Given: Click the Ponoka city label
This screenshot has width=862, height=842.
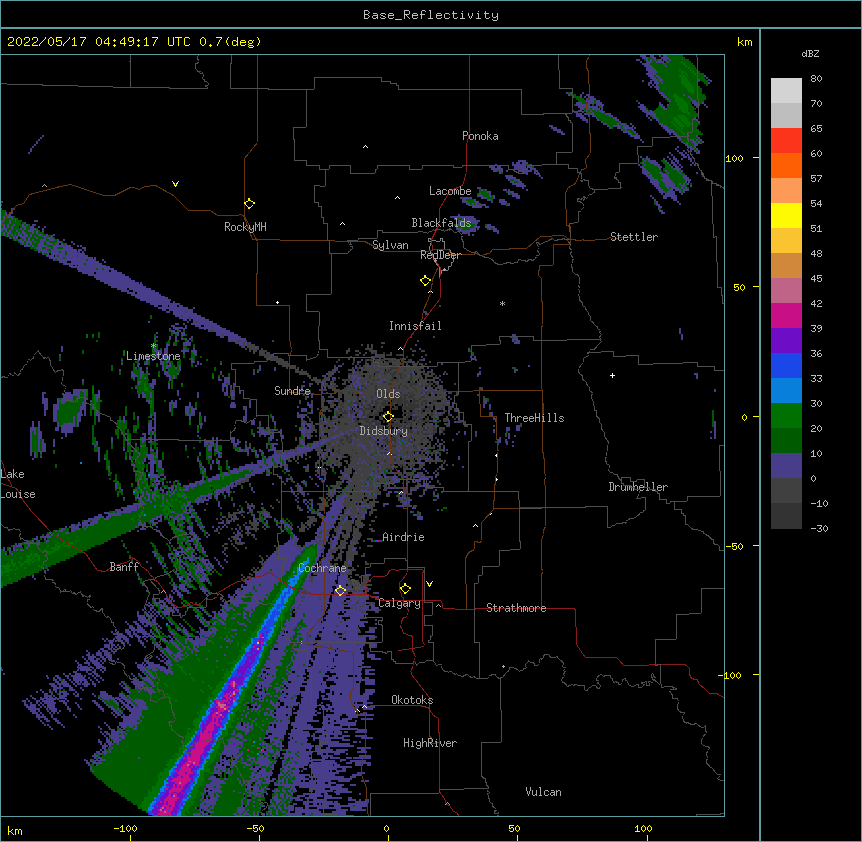Looking at the screenshot, I should tap(480, 136).
